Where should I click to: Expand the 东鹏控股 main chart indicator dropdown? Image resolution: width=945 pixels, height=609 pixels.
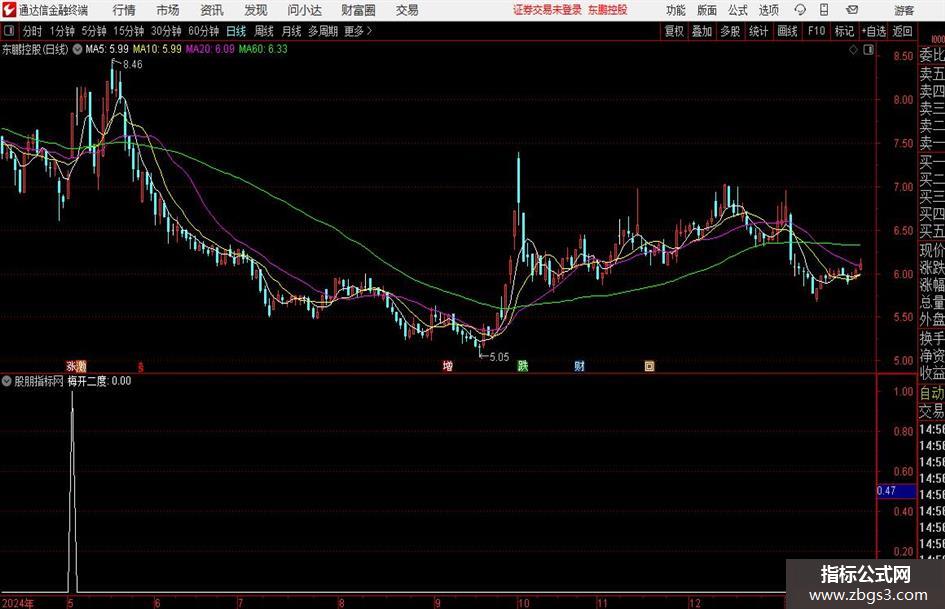pyautogui.click(x=77, y=49)
